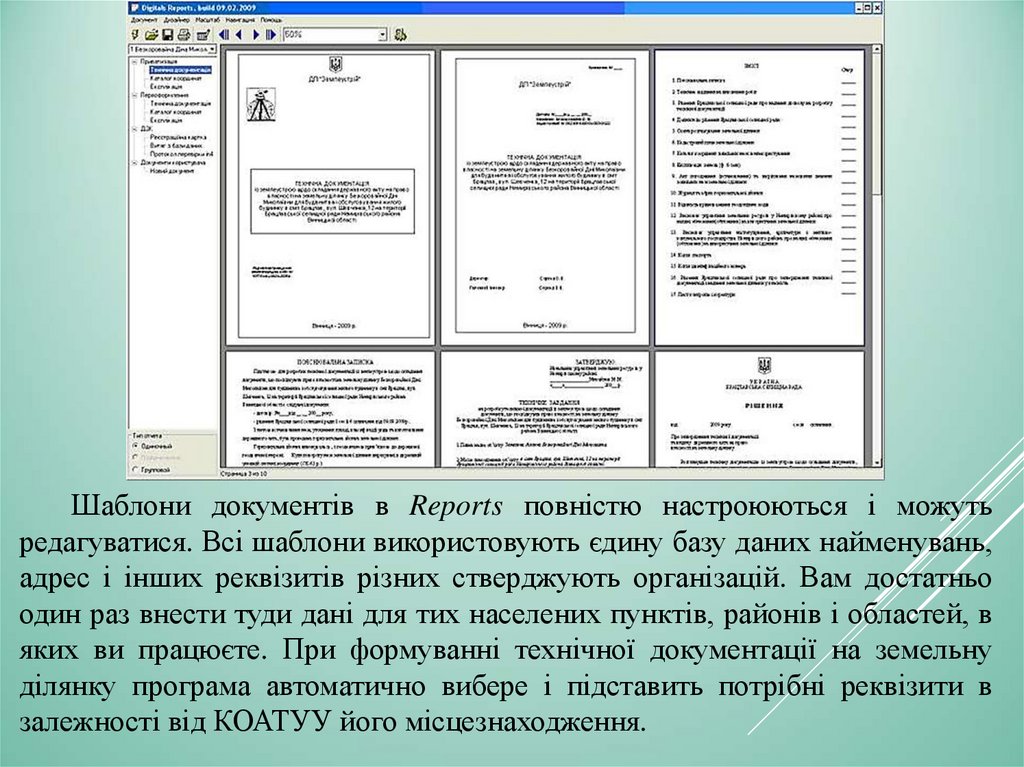Go to last page with double-right arrow
Viewport: 1024px width, 767px height.
click(272, 34)
